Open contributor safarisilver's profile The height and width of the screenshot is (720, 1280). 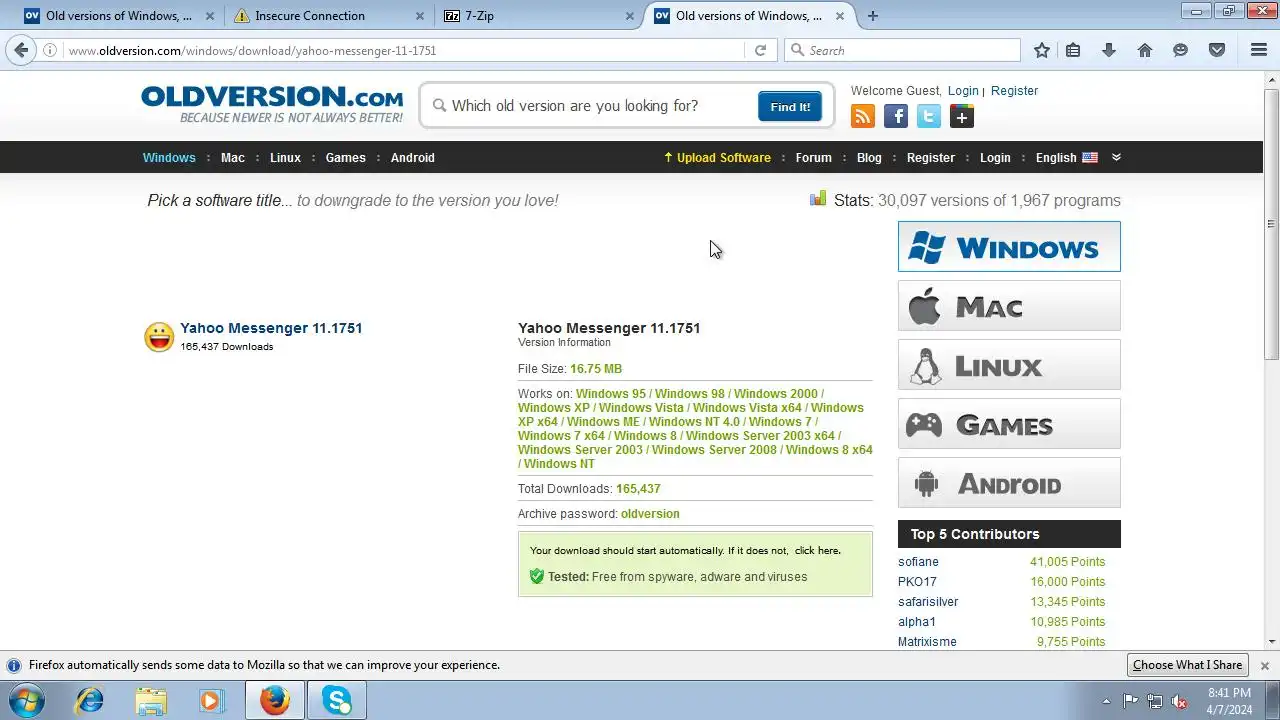[928, 602]
